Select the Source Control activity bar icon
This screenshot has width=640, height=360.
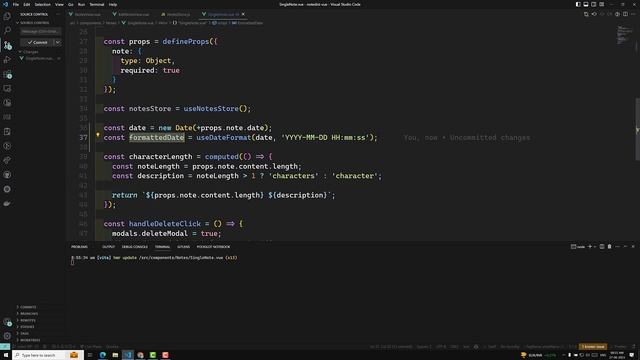pyautogui.click(x=7, y=45)
